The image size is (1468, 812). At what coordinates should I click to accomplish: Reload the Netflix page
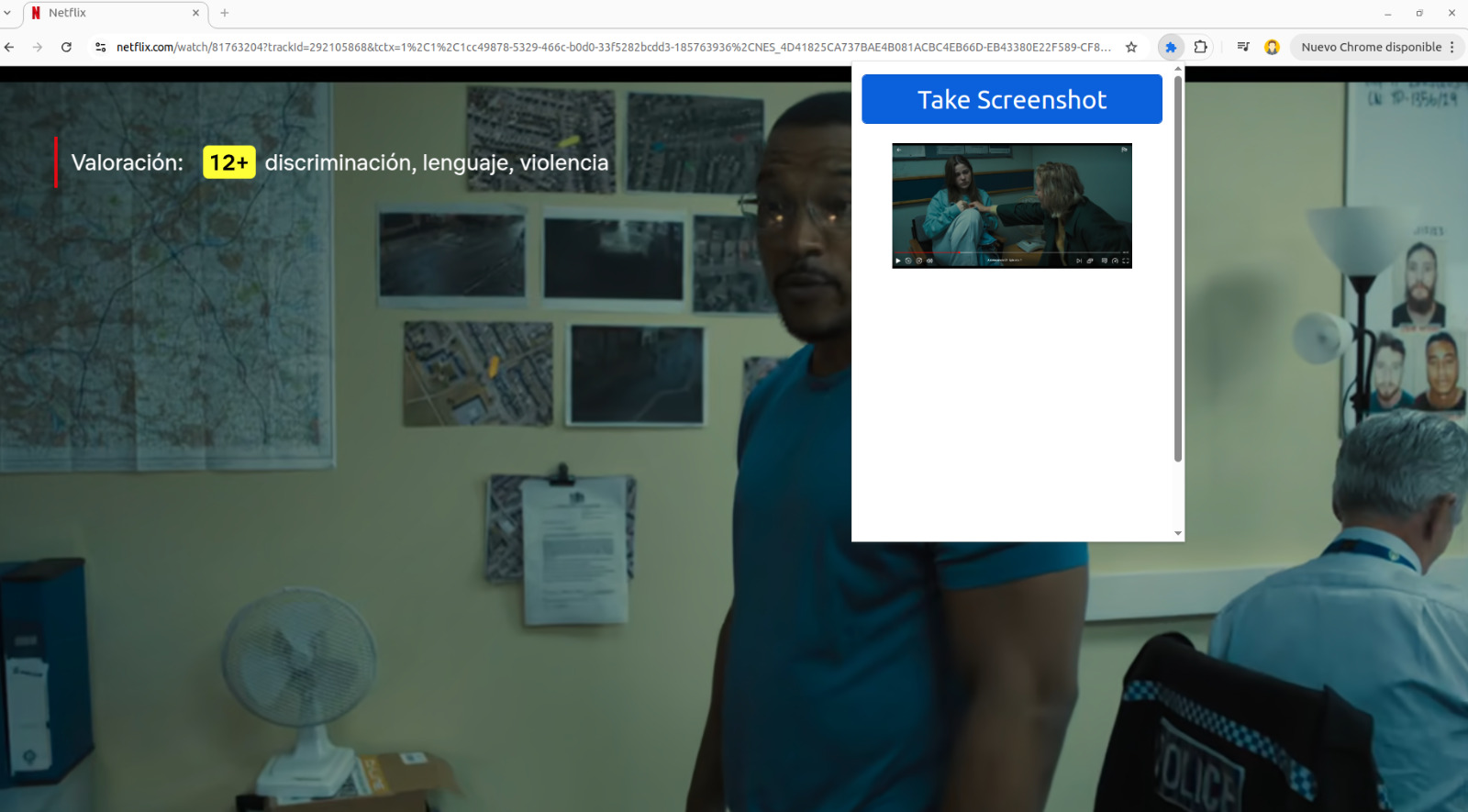66,47
